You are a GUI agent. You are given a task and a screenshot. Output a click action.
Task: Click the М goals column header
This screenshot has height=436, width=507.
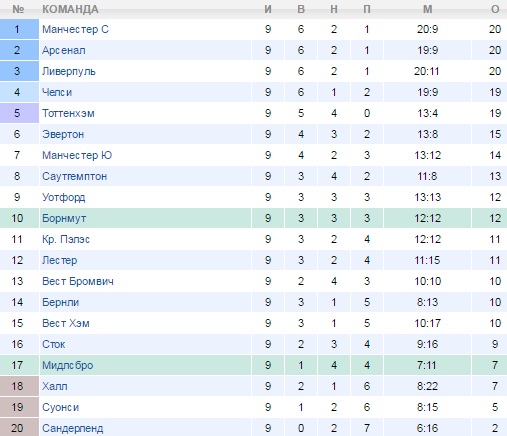coord(428,9)
